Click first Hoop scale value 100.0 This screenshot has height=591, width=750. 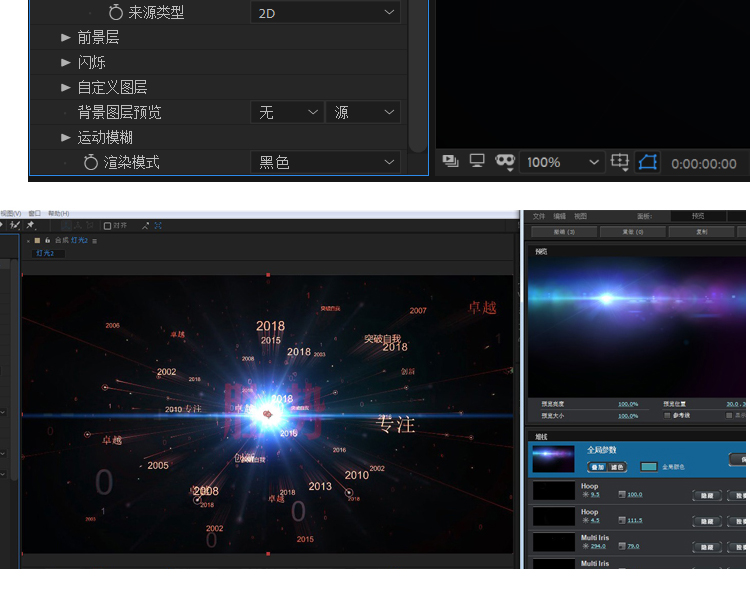[635, 494]
